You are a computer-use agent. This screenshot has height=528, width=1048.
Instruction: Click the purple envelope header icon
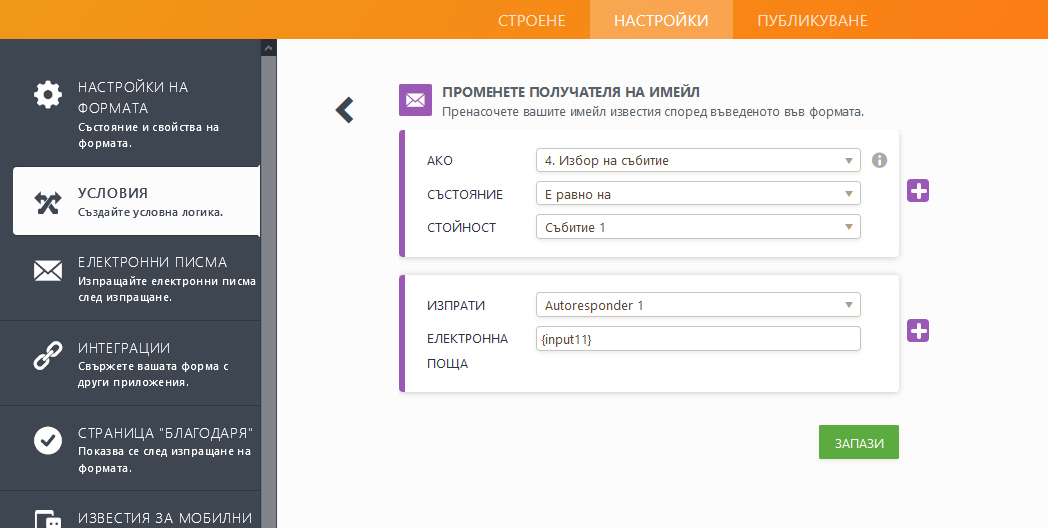[x=415, y=100]
